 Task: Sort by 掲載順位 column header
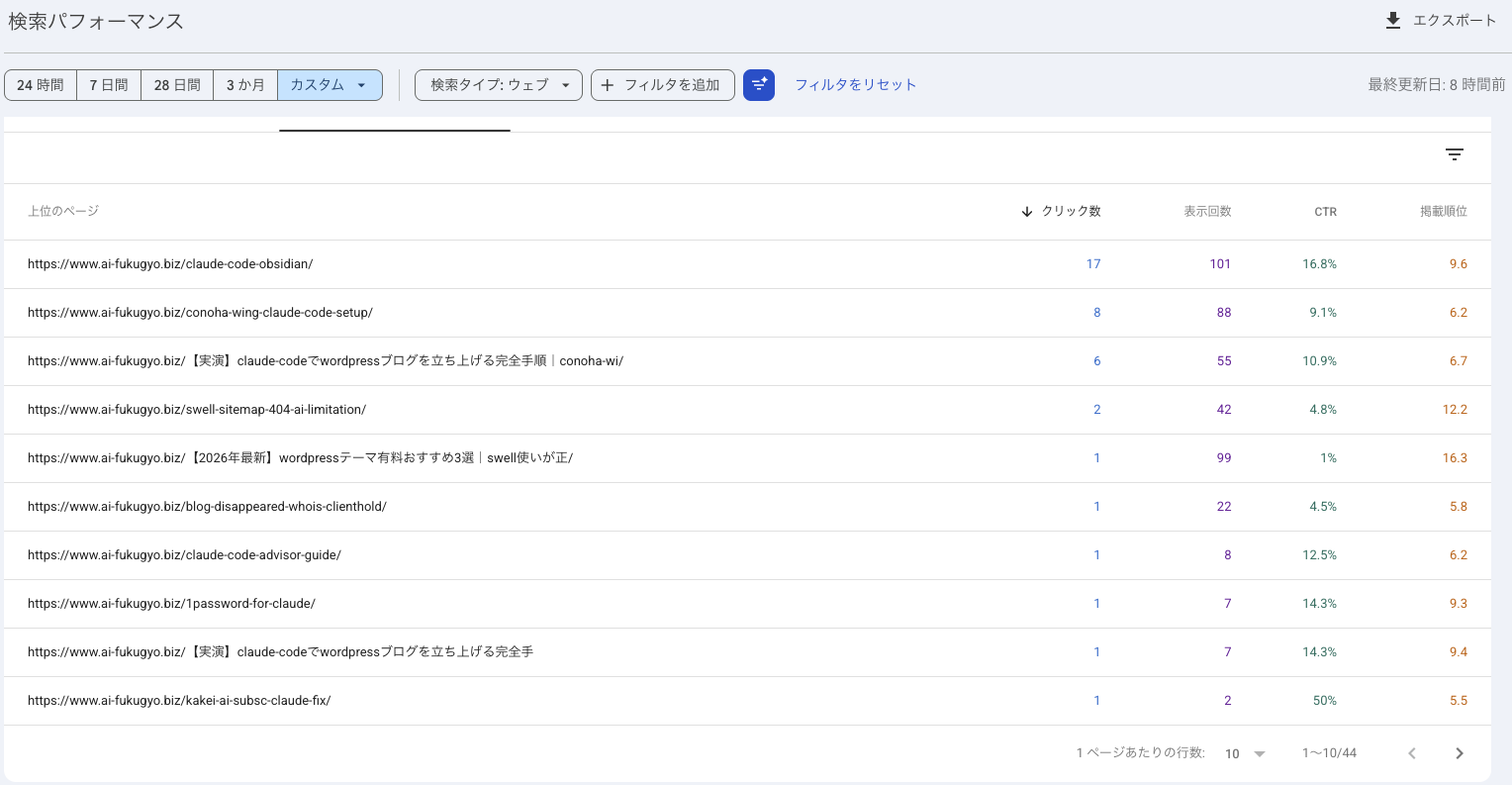[1444, 212]
